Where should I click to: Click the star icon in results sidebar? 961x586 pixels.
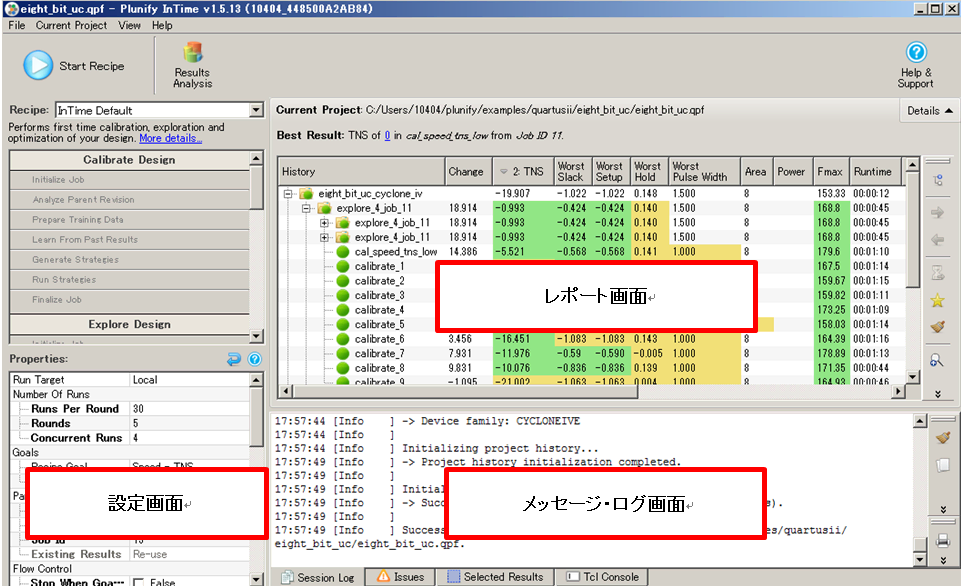coord(937,300)
